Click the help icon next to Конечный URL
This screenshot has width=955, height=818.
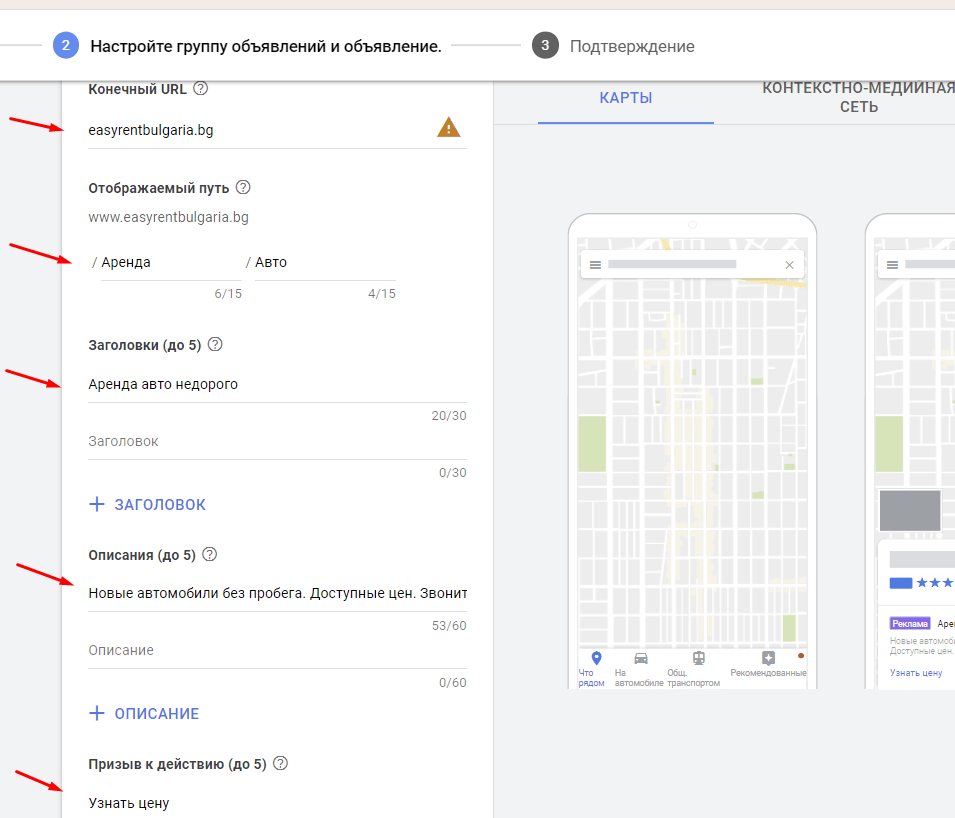[200, 89]
